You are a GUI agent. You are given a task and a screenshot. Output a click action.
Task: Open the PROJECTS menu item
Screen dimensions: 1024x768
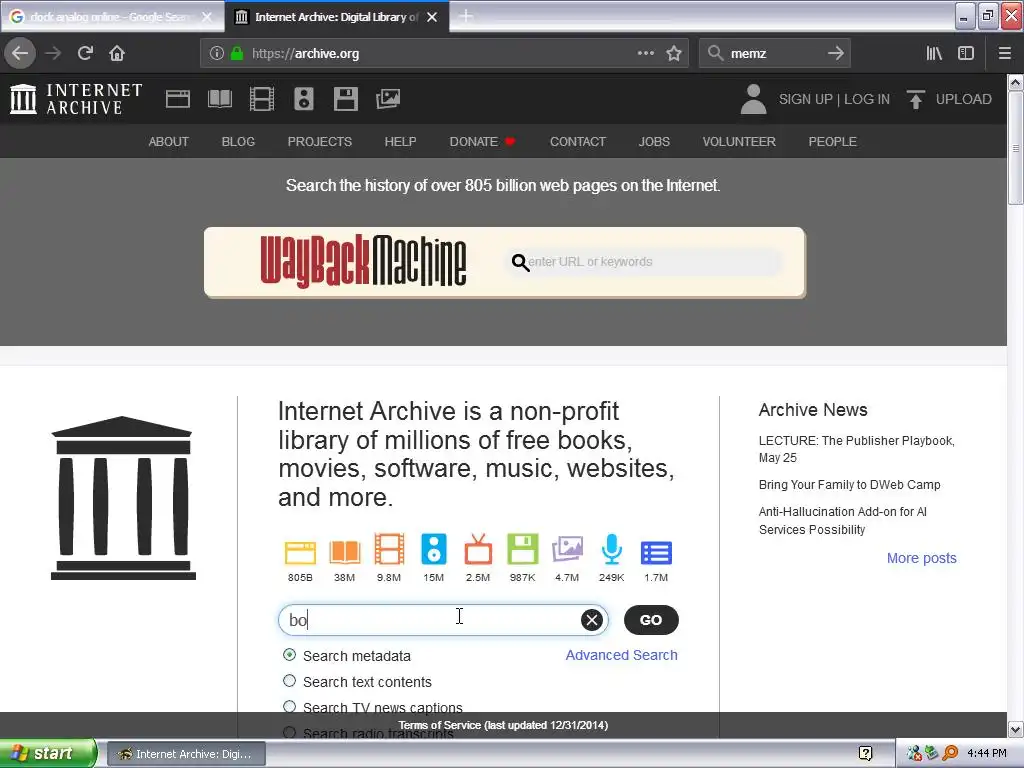tap(319, 141)
